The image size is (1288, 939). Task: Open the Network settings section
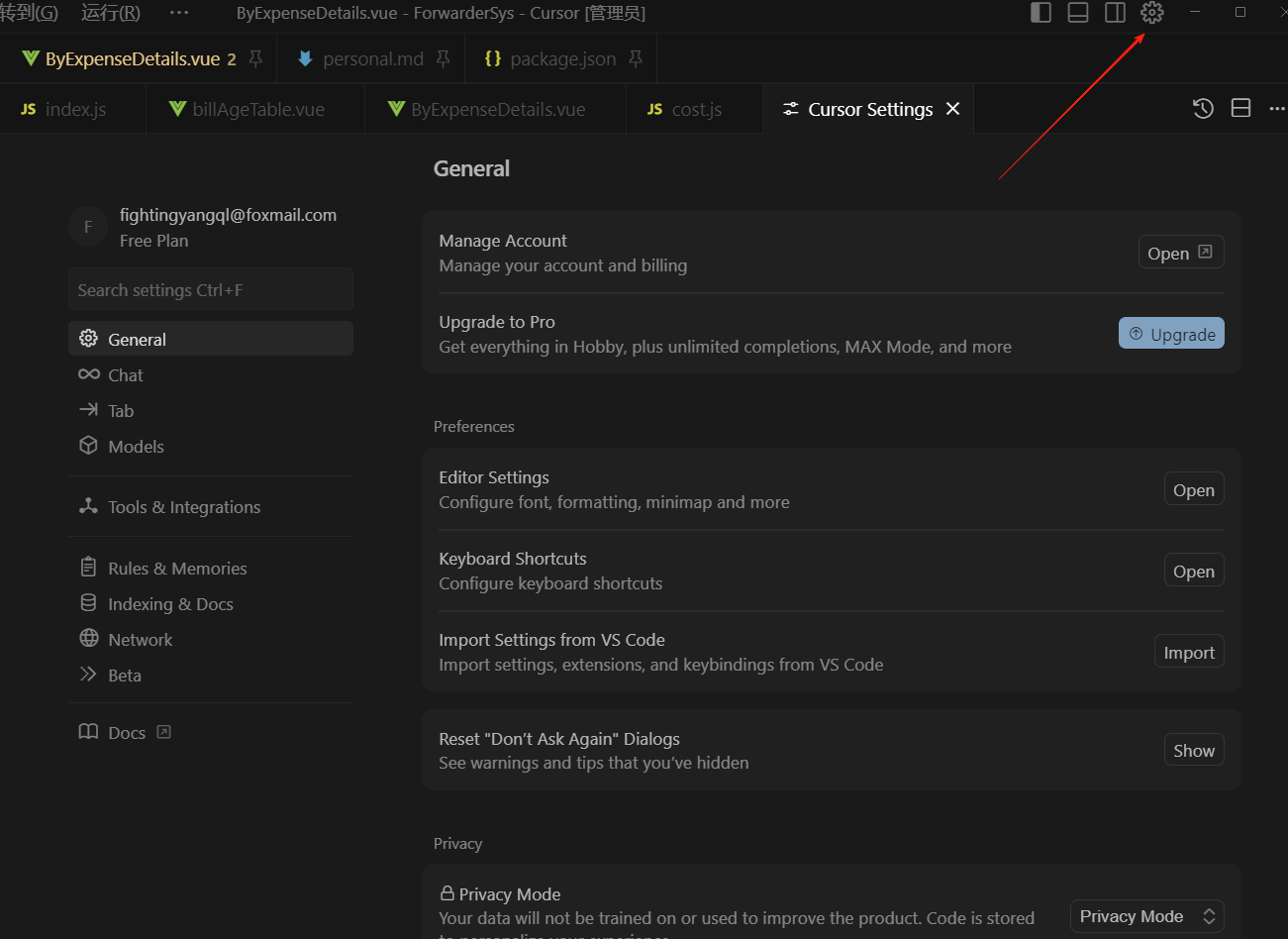pyautogui.click(x=211, y=639)
